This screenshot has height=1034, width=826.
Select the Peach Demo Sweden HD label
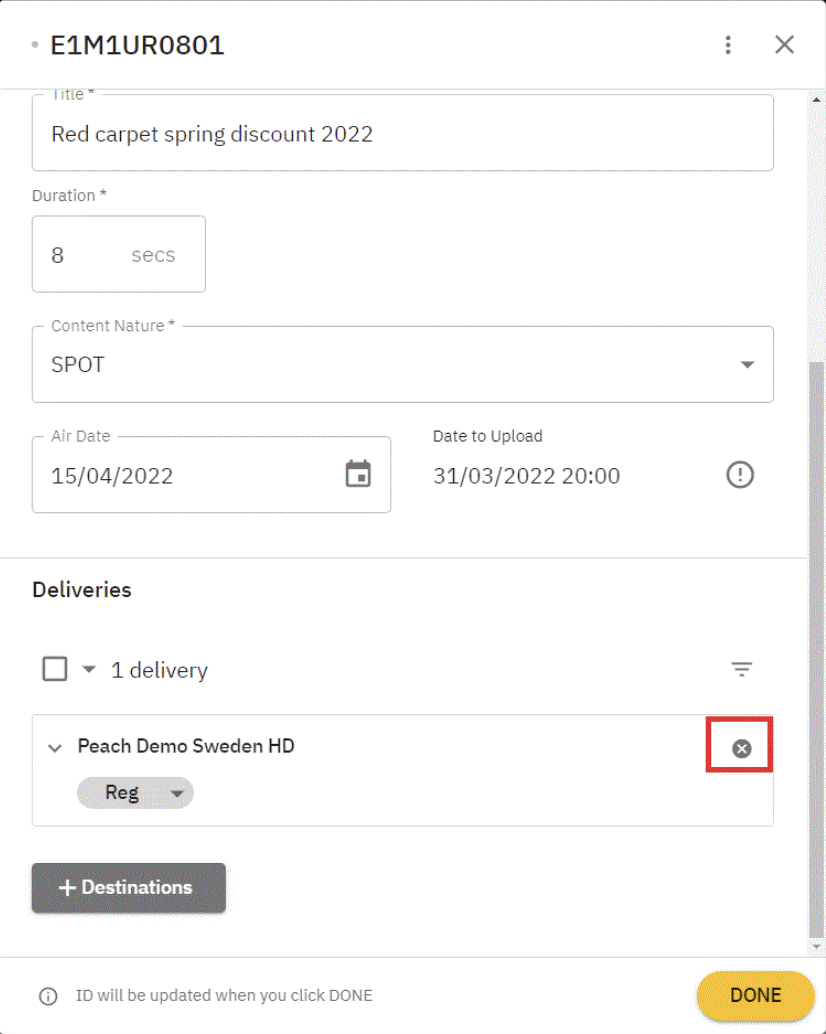186,746
